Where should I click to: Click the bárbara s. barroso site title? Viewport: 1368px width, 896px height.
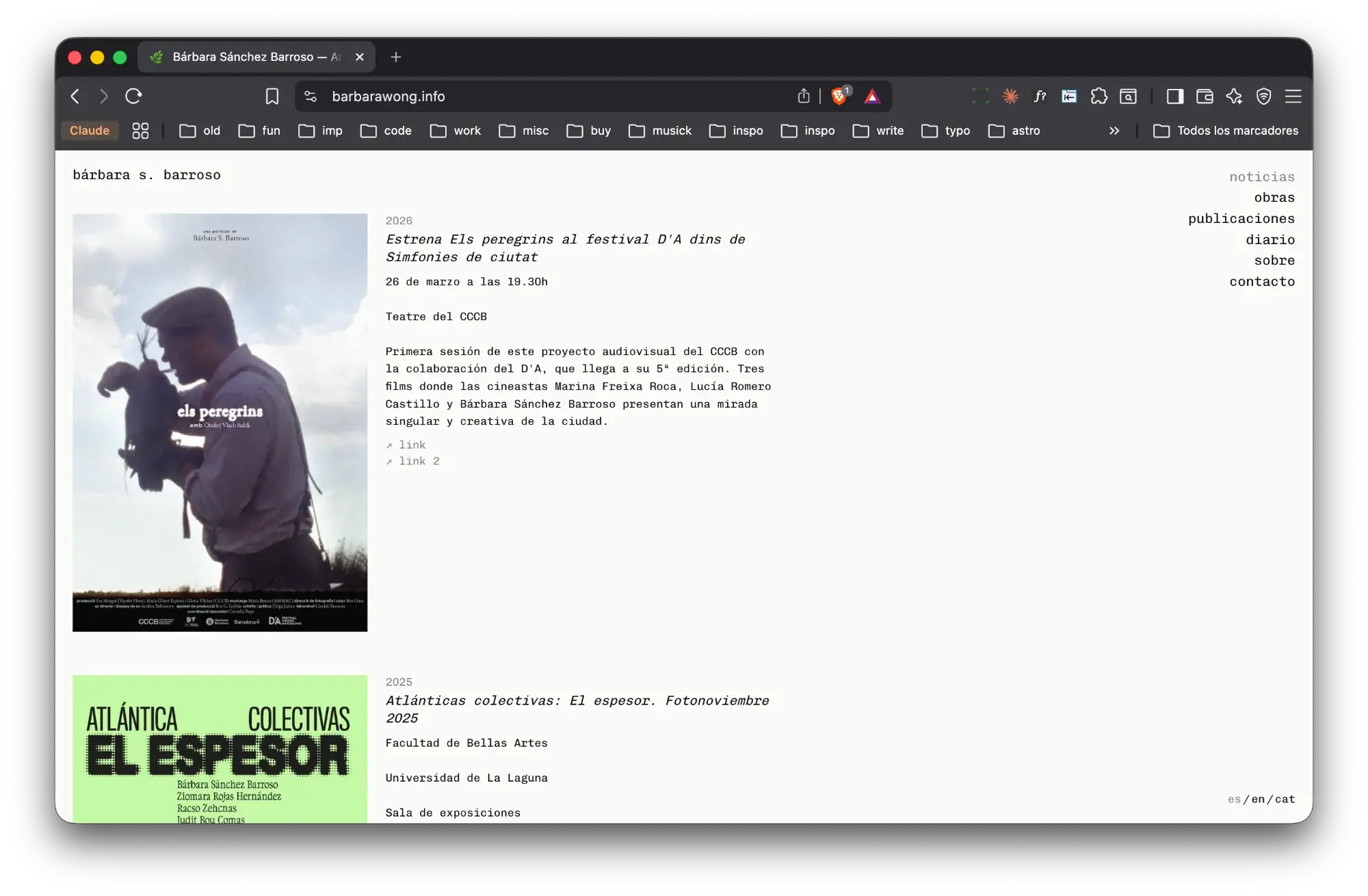pyautogui.click(x=146, y=175)
